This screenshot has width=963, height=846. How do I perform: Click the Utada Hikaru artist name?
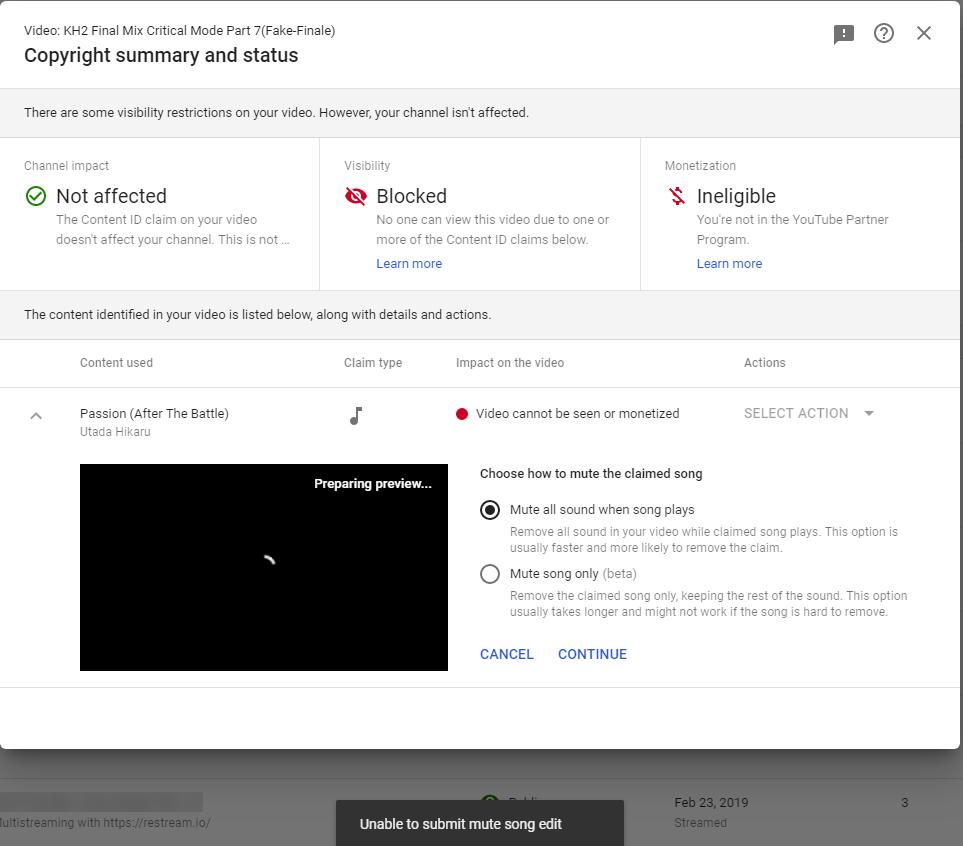click(115, 432)
